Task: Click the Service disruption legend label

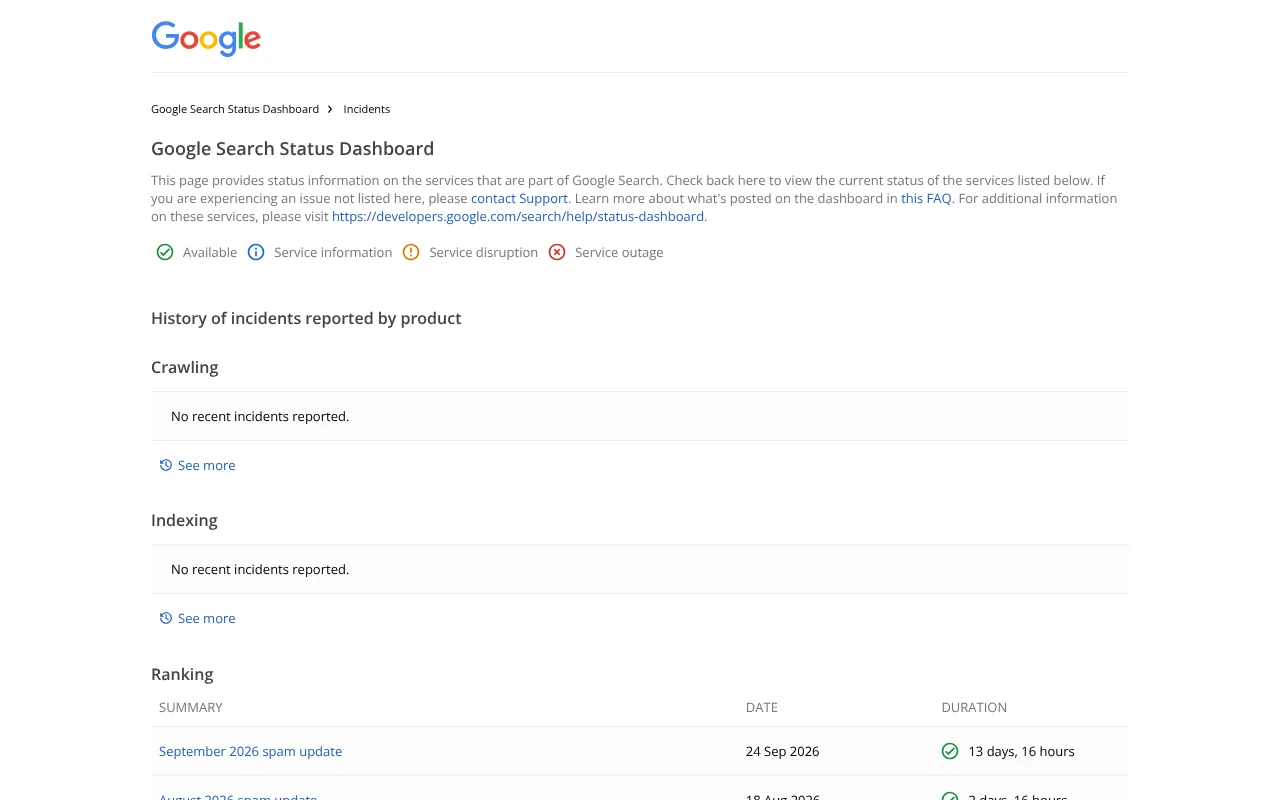Action: point(484,252)
